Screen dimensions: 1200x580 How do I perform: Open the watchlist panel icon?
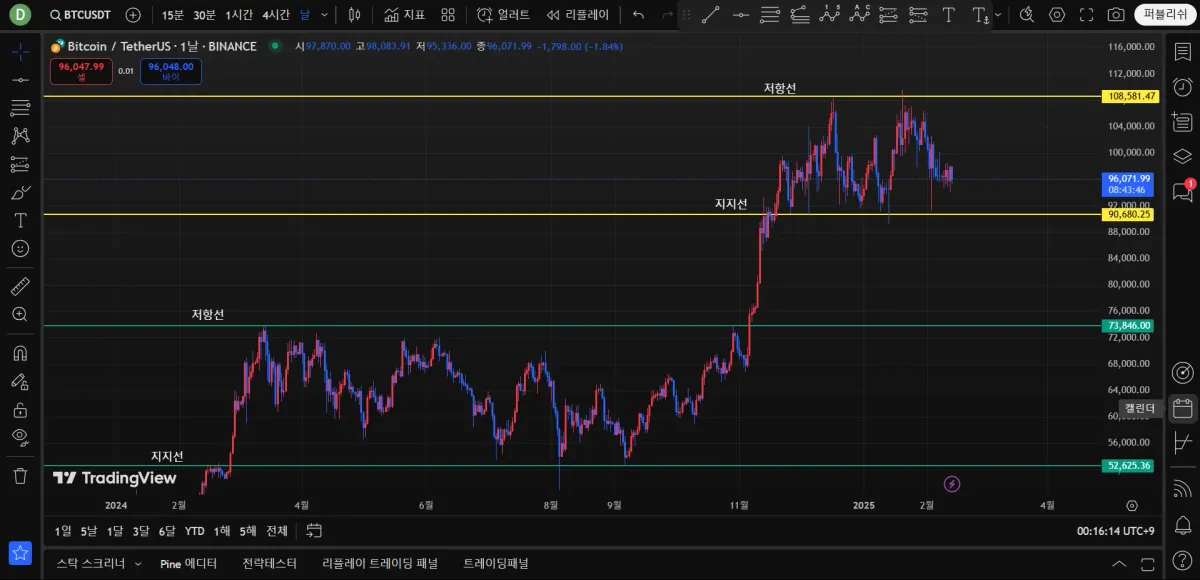[1182, 52]
